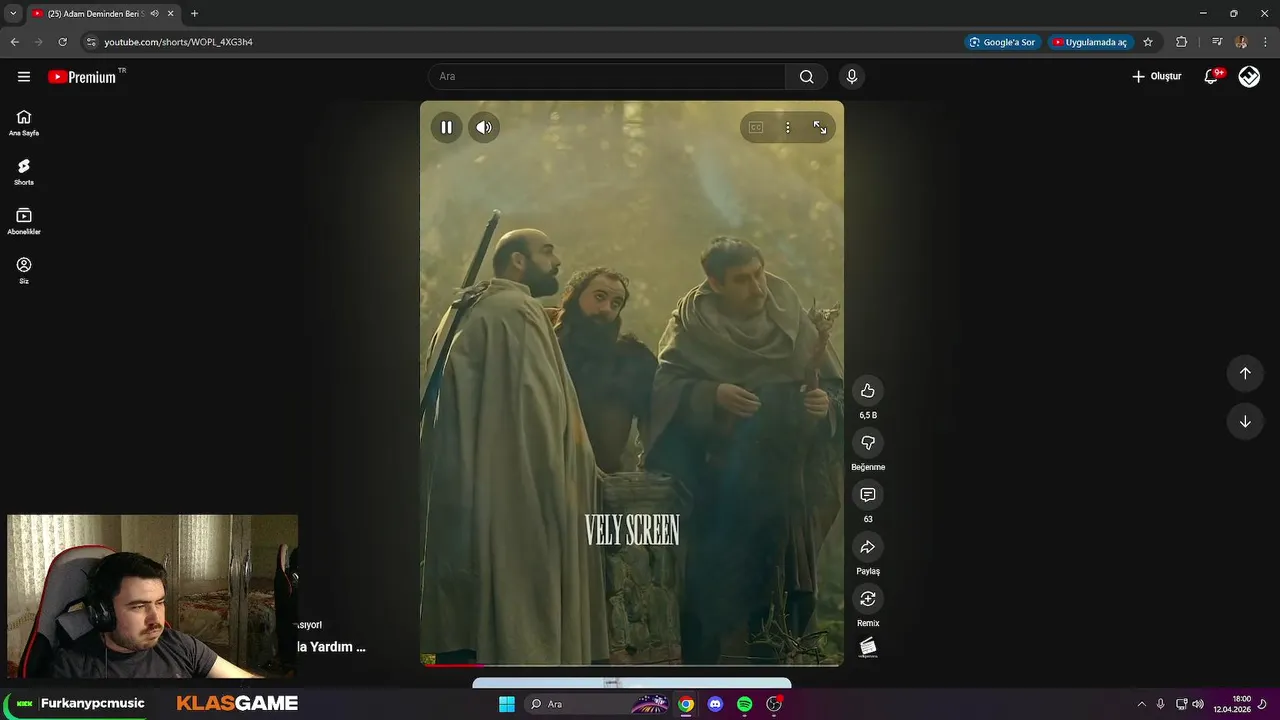Toggle closed captions on the Short
This screenshot has height=720, width=1280.
(756, 127)
